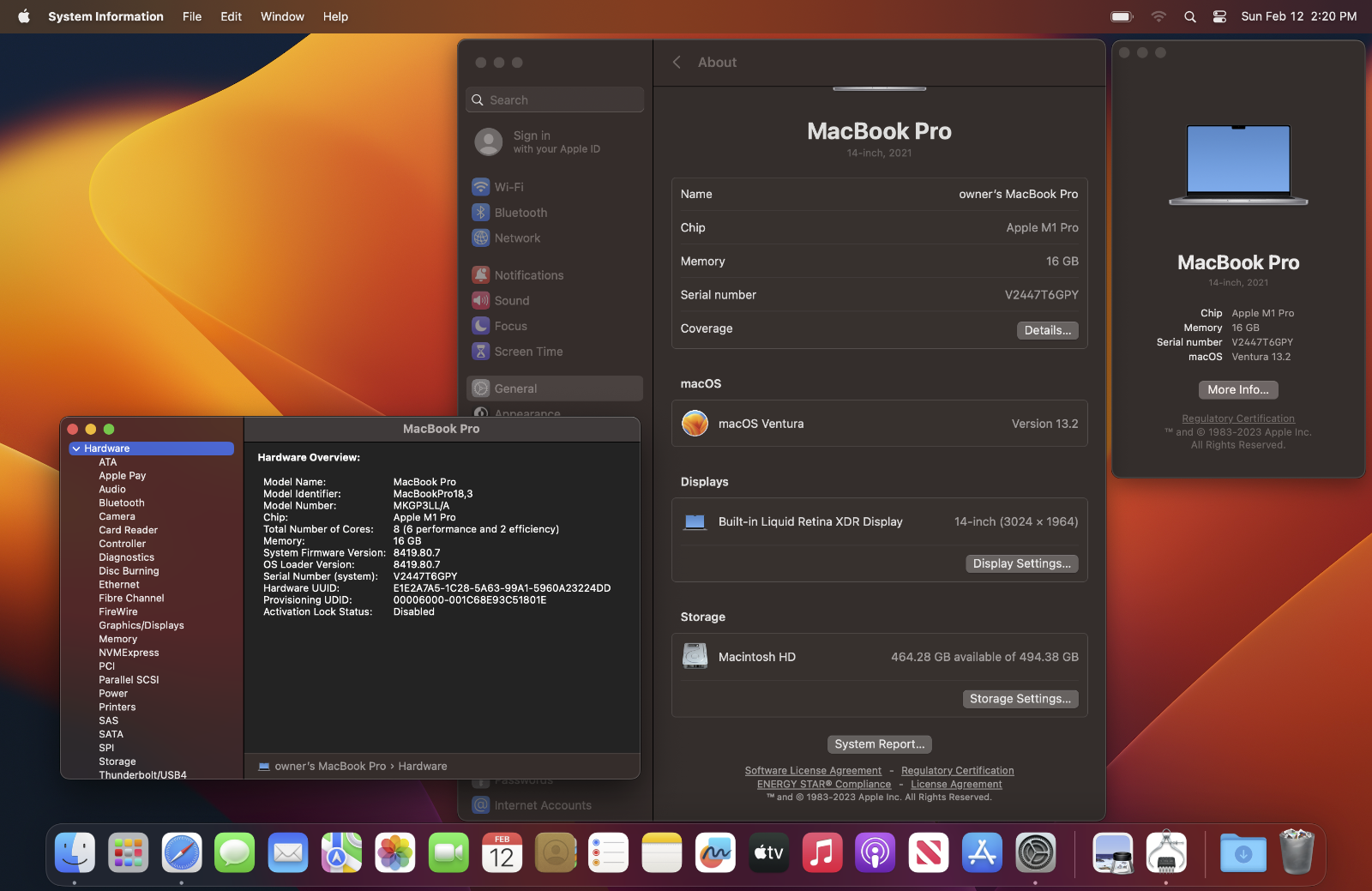The image size is (1372, 891).
Task: Collapse the Hardware tree section
Action: point(76,449)
